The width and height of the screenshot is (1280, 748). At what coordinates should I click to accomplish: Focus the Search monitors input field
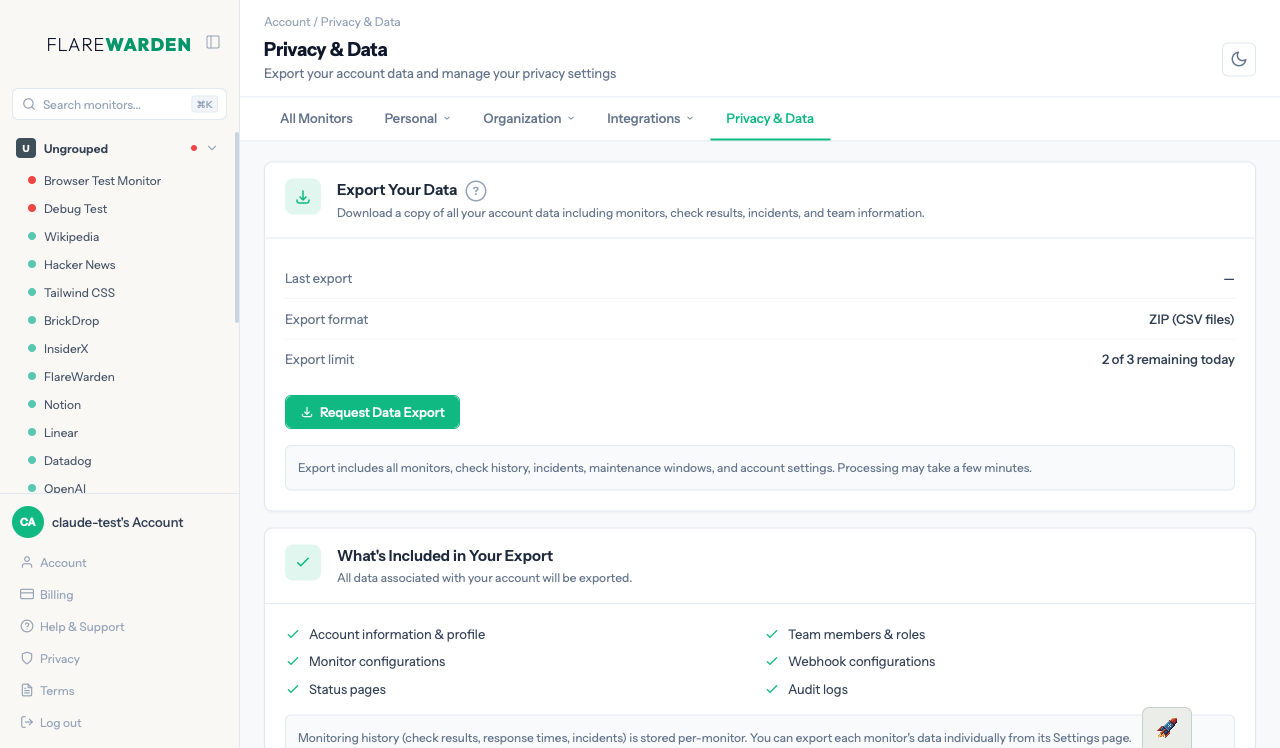click(x=110, y=104)
